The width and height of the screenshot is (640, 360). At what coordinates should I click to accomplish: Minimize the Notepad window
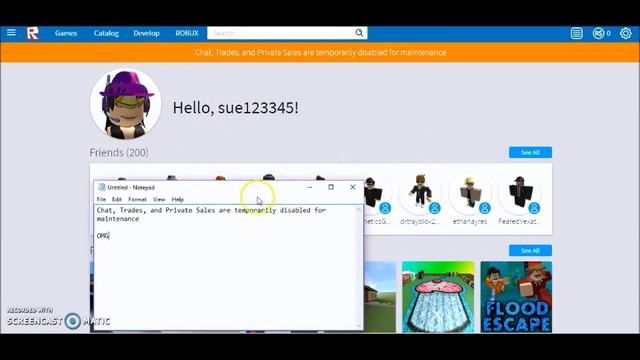click(x=309, y=187)
